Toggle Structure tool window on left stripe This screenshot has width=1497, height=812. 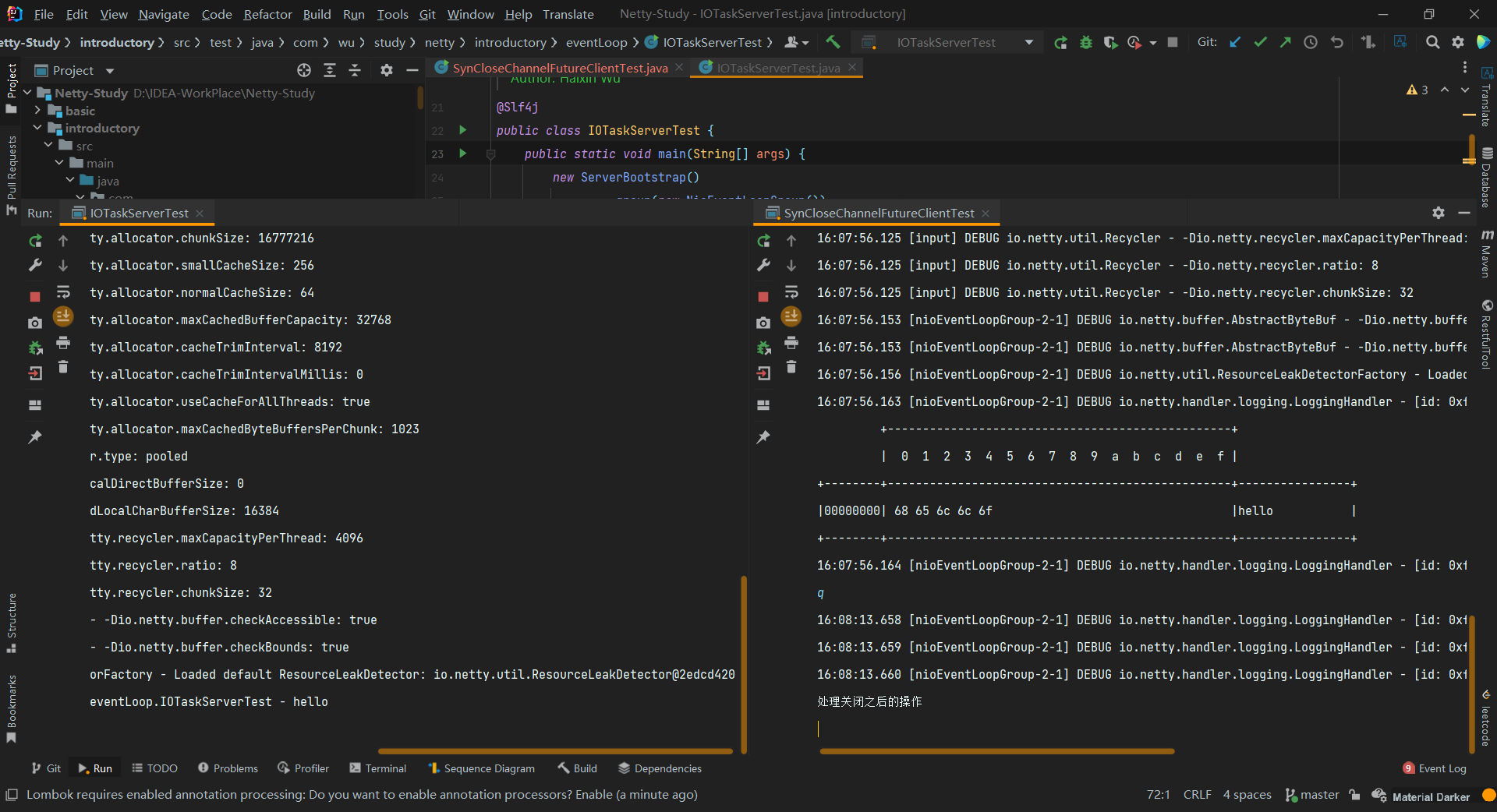pyautogui.click(x=11, y=623)
